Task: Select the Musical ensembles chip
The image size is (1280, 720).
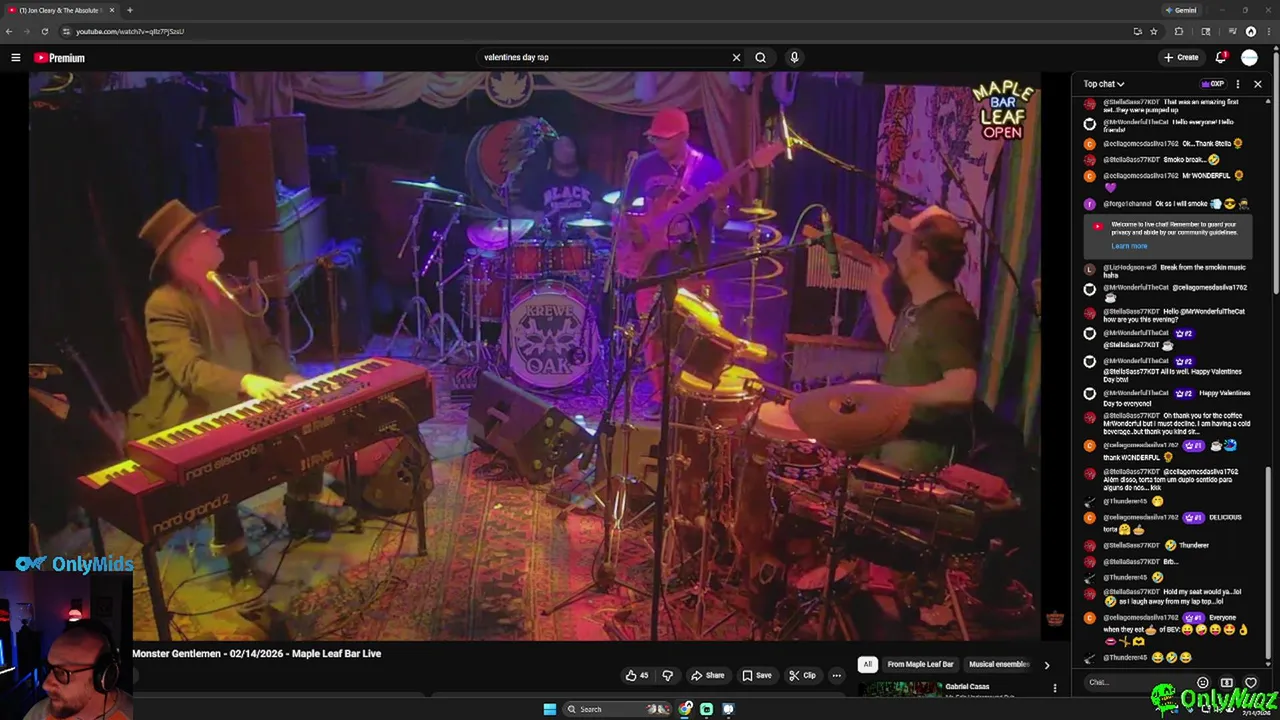Action: click(999, 665)
